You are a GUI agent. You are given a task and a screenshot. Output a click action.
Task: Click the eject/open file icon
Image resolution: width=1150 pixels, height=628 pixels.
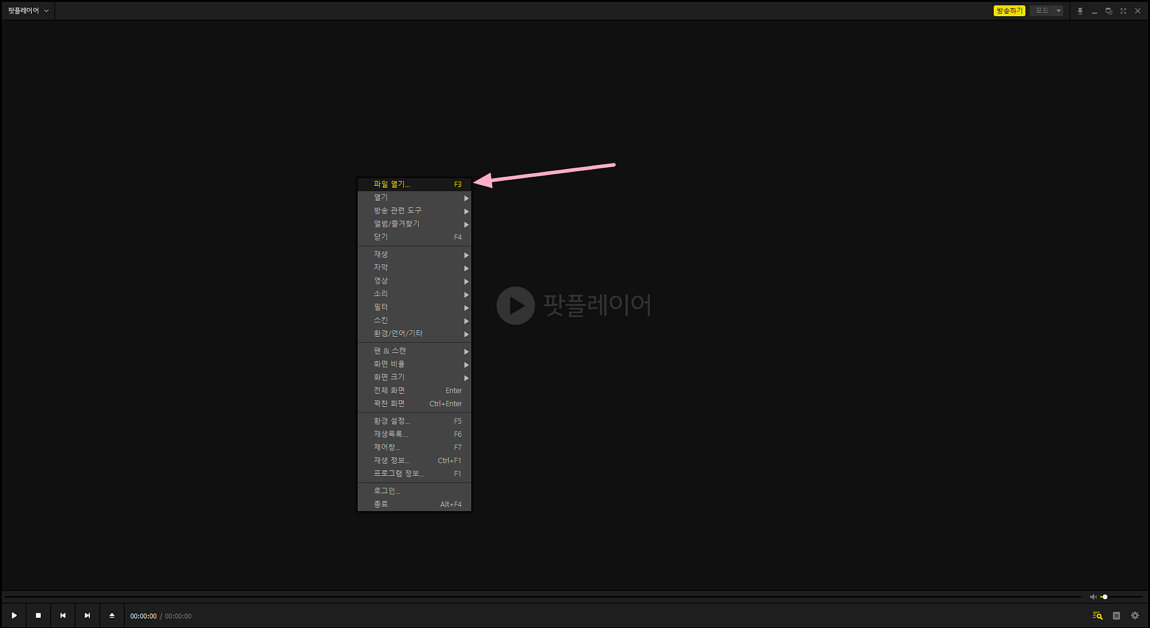(112, 616)
